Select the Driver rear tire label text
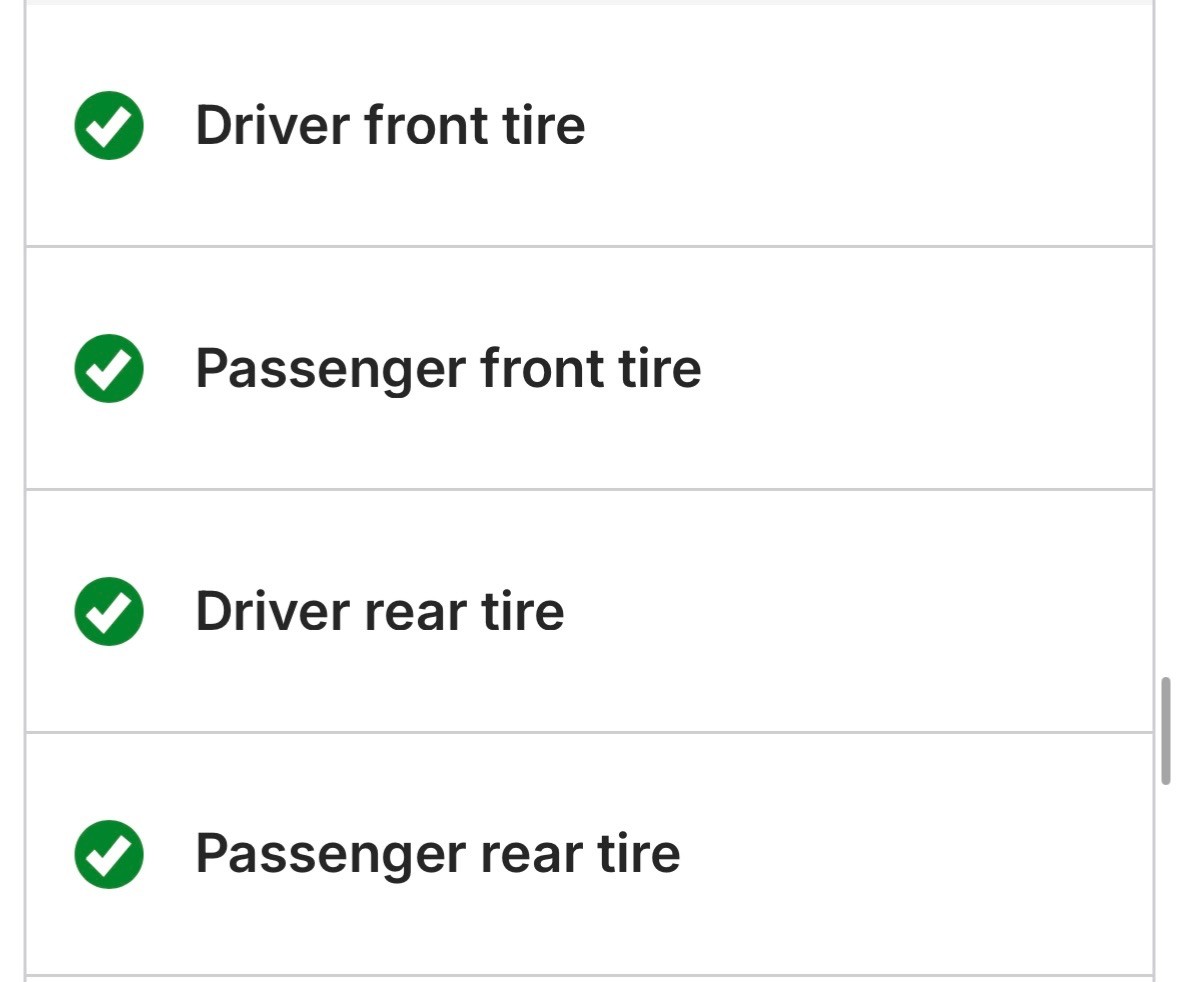This screenshot has height=982, width=1179. click(379, 611)
